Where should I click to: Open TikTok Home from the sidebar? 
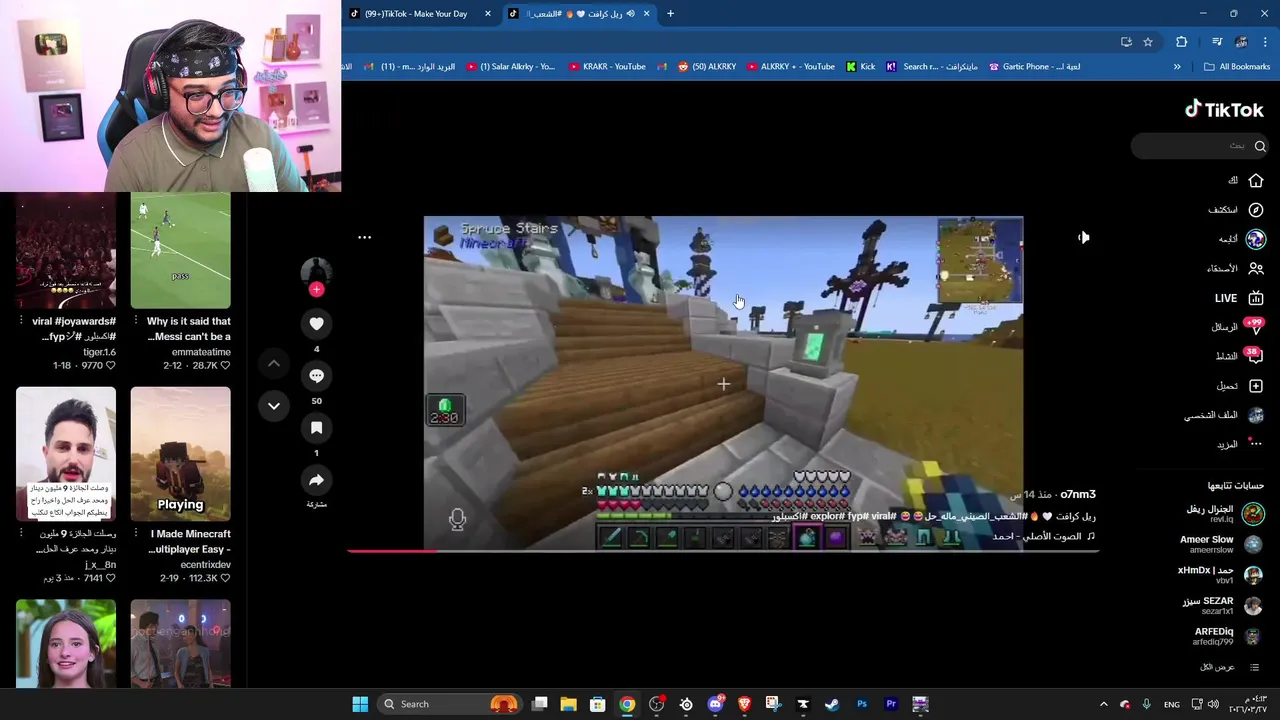(x=1256, y=181)
